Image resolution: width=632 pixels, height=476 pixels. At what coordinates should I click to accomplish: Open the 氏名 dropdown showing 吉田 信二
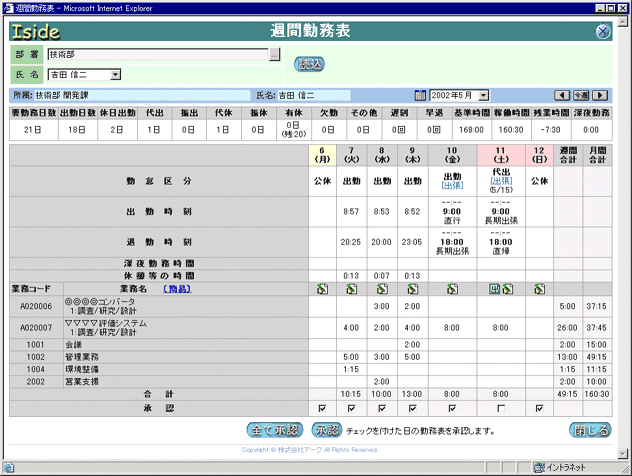click(x=84, y=75)
